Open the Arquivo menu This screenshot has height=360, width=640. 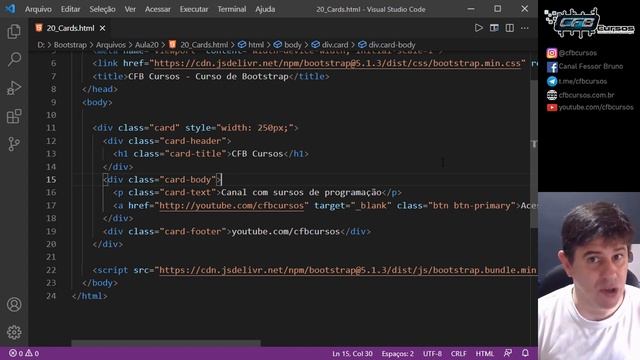[38, 9]
